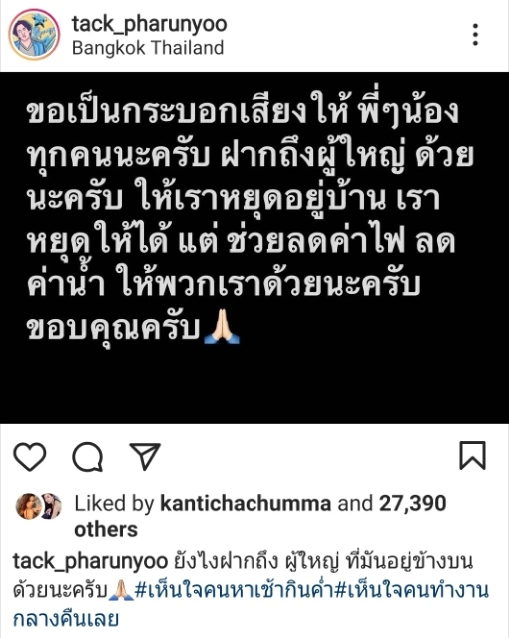Tap the "Liked by" text

pos(115,504)
